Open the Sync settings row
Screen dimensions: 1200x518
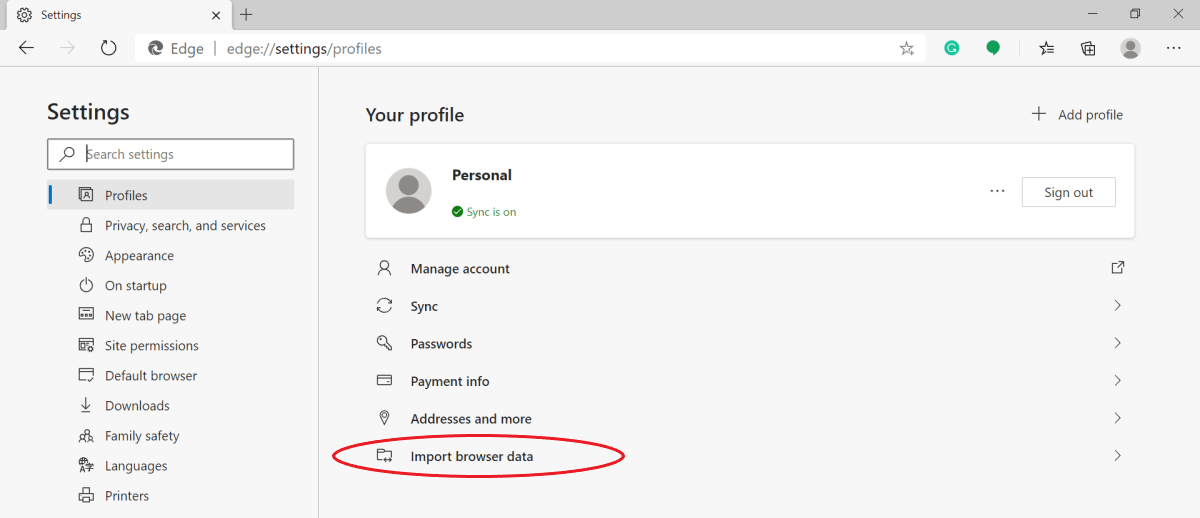[750, 306]
